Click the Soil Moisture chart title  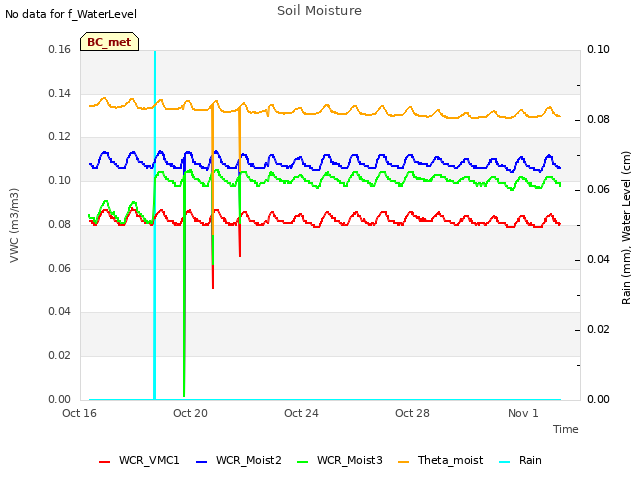319,11
